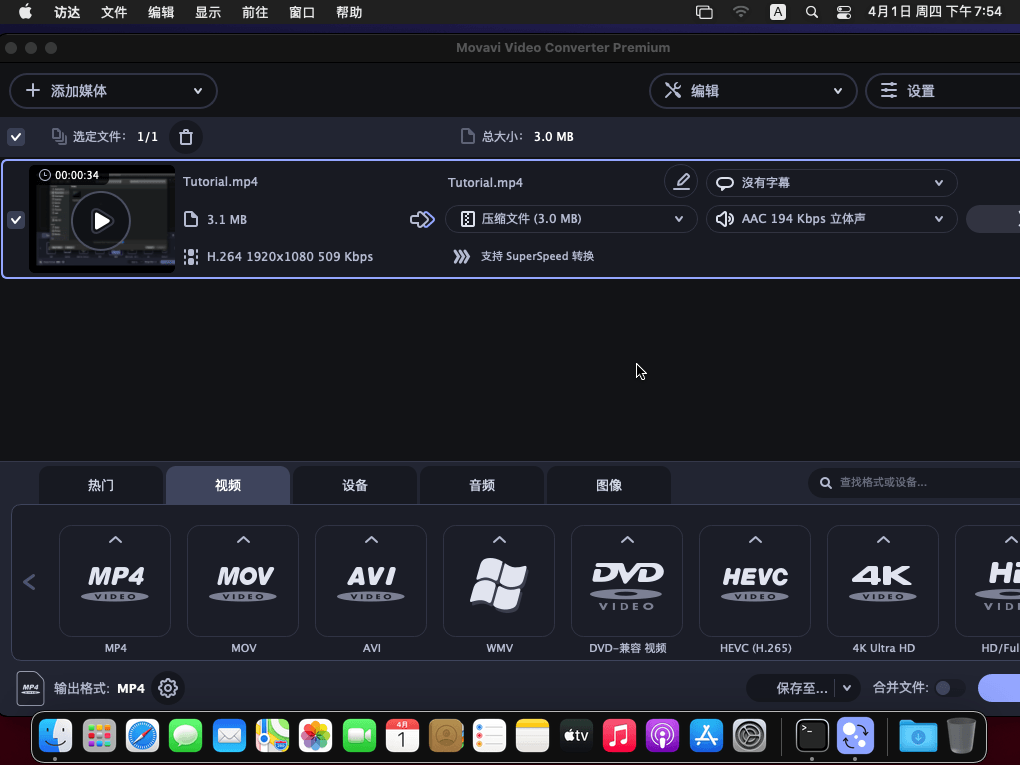Open the 文件 menu
The height and width of the screenshot is (765, 1020).
[114, 12]
